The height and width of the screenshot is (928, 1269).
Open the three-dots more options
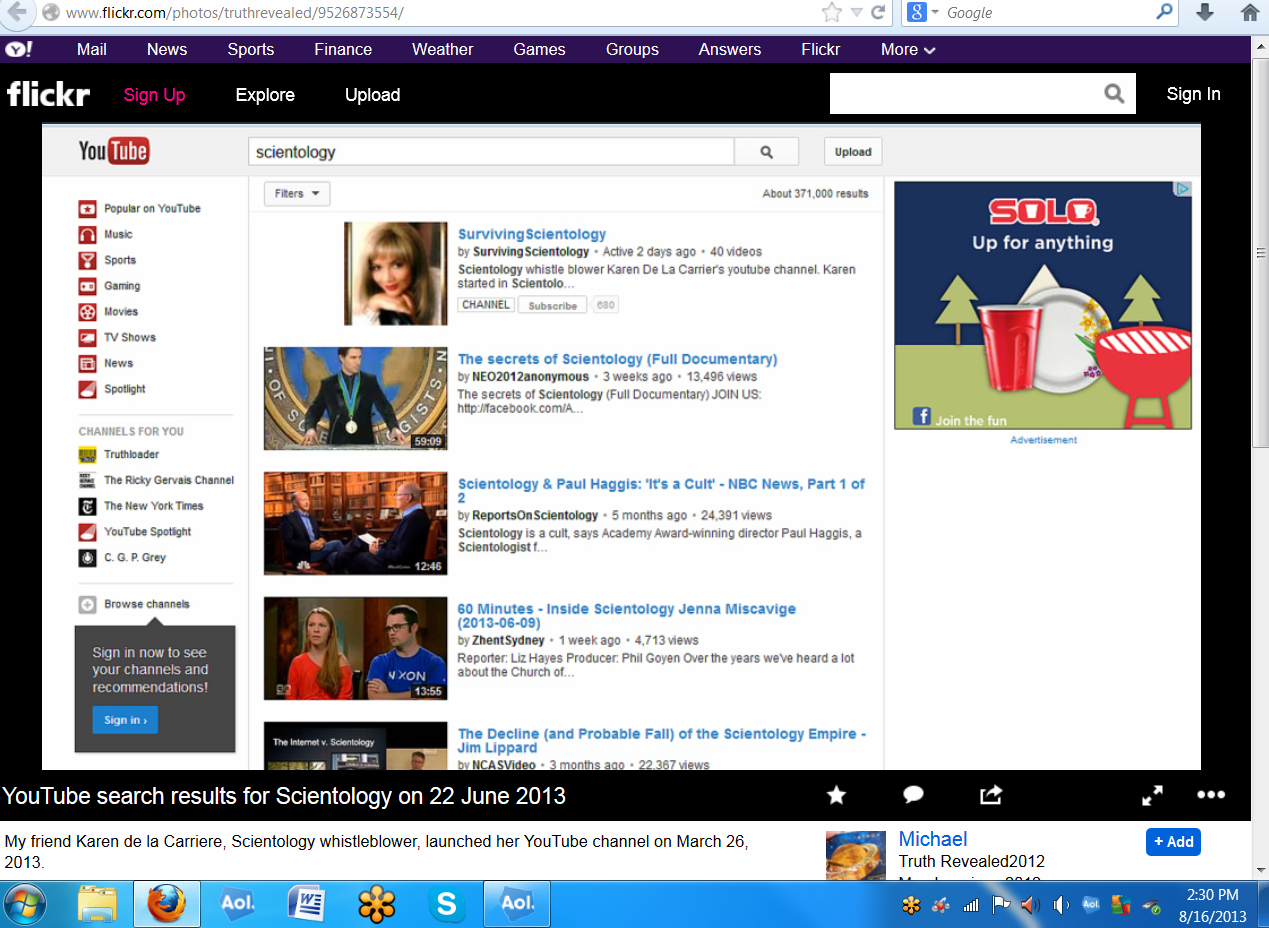point(1211,795)
